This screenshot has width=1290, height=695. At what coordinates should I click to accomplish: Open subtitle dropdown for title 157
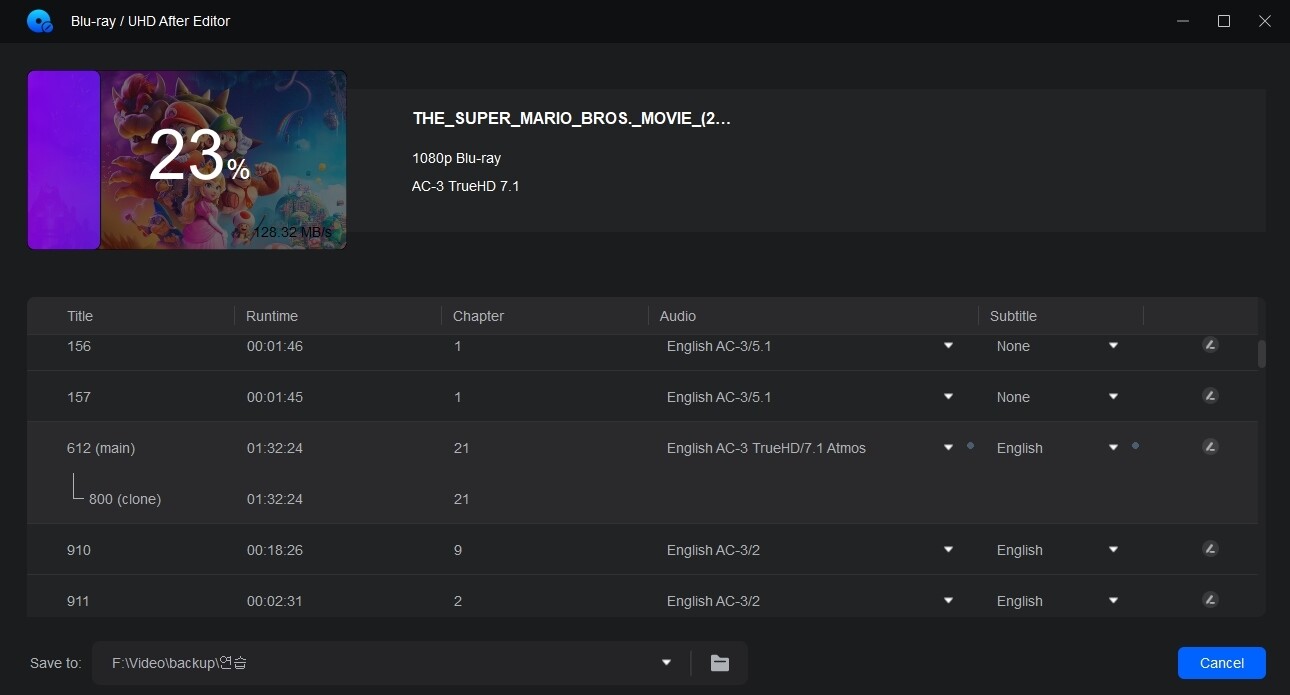coord(1113,397)
